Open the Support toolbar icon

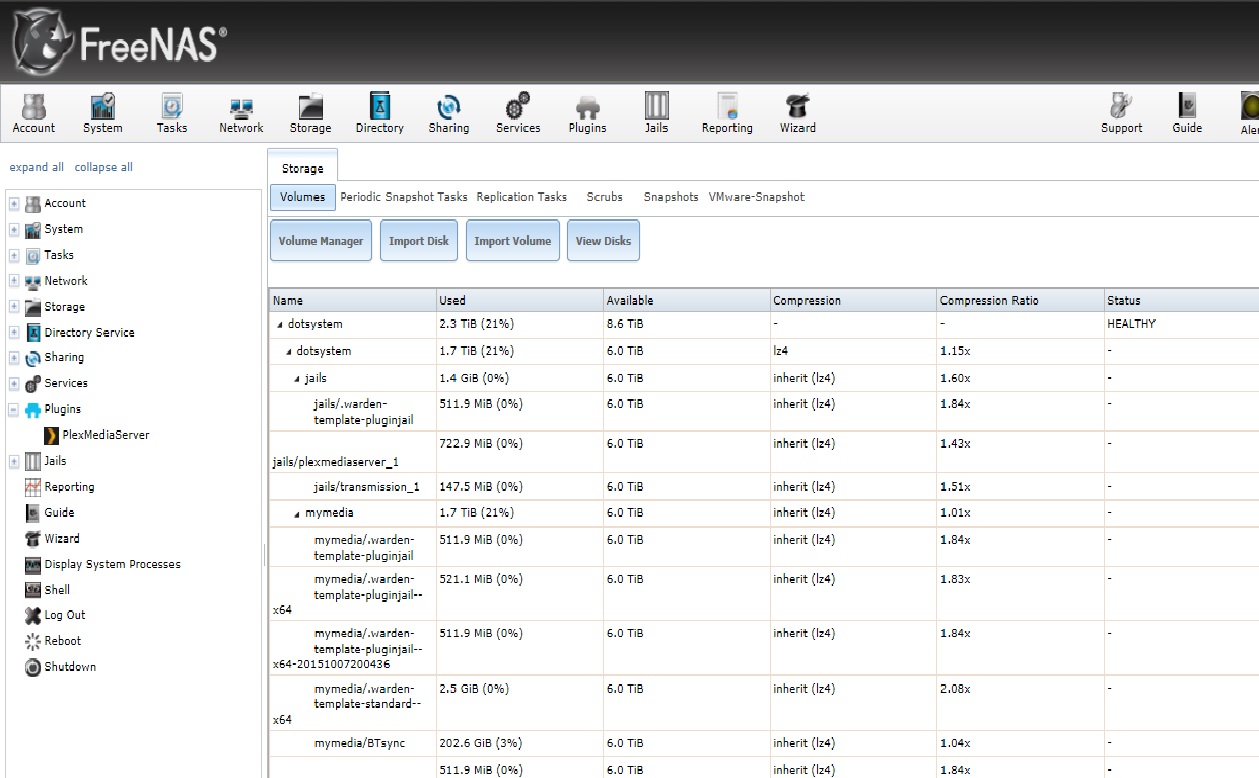point(1122,113)
